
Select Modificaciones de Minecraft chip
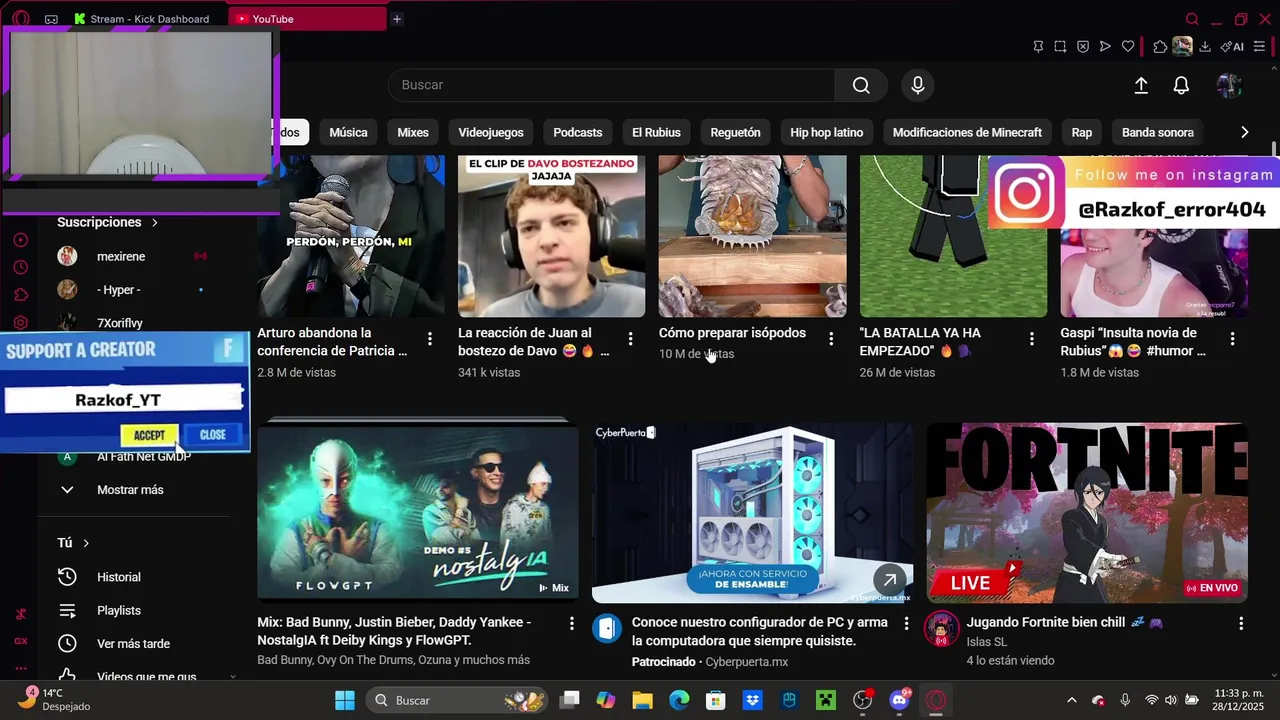[967, 132]
